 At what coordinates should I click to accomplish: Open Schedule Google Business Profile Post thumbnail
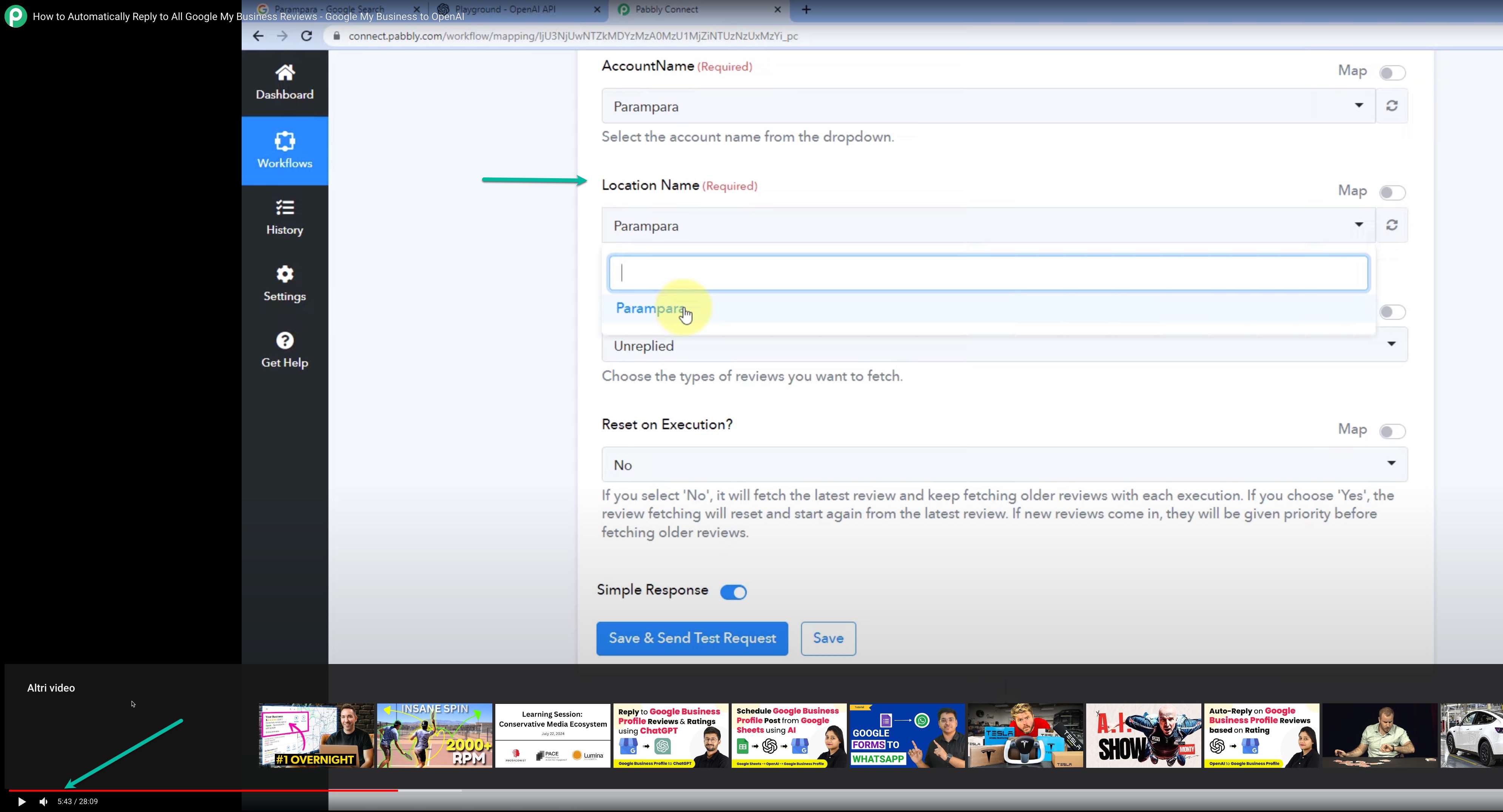coord(789,736)
